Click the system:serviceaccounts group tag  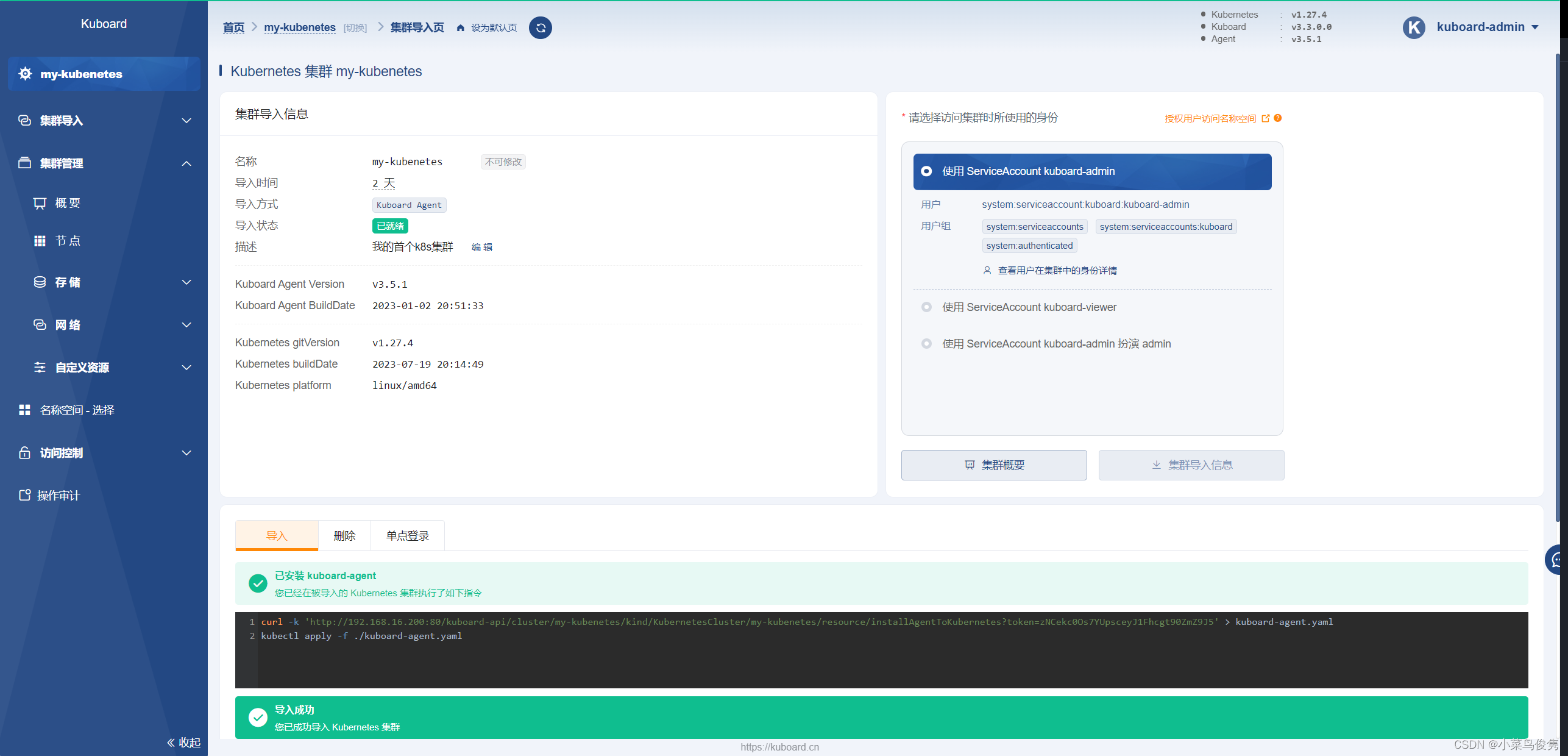1035,227
